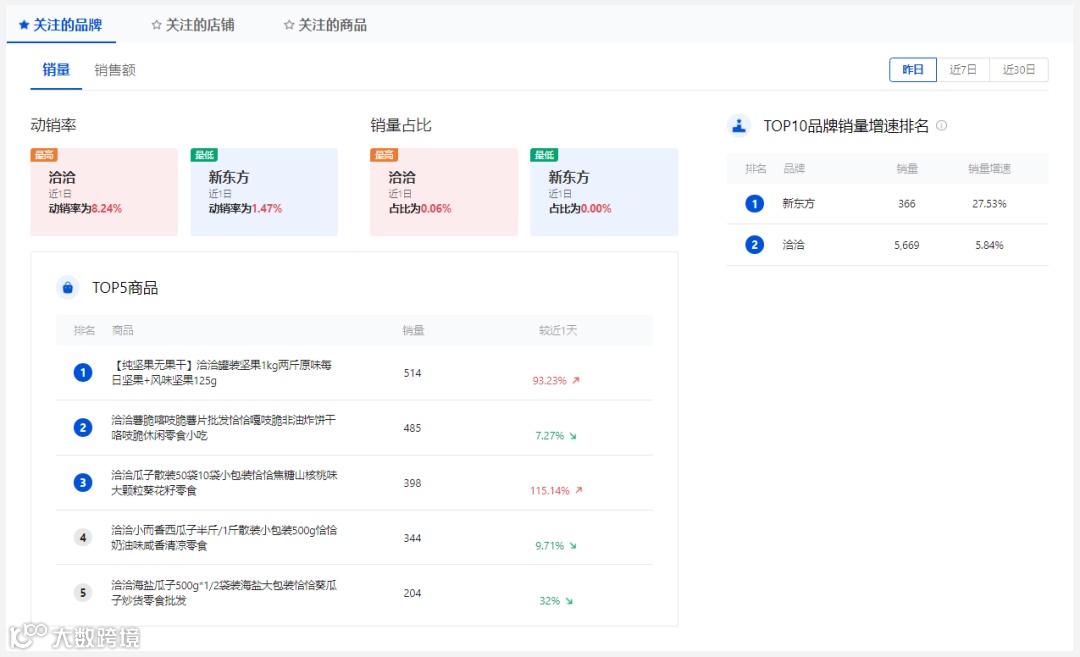Open product 洽洽海盐瓜子500g

pyautogui.click(x=225, y=593)
